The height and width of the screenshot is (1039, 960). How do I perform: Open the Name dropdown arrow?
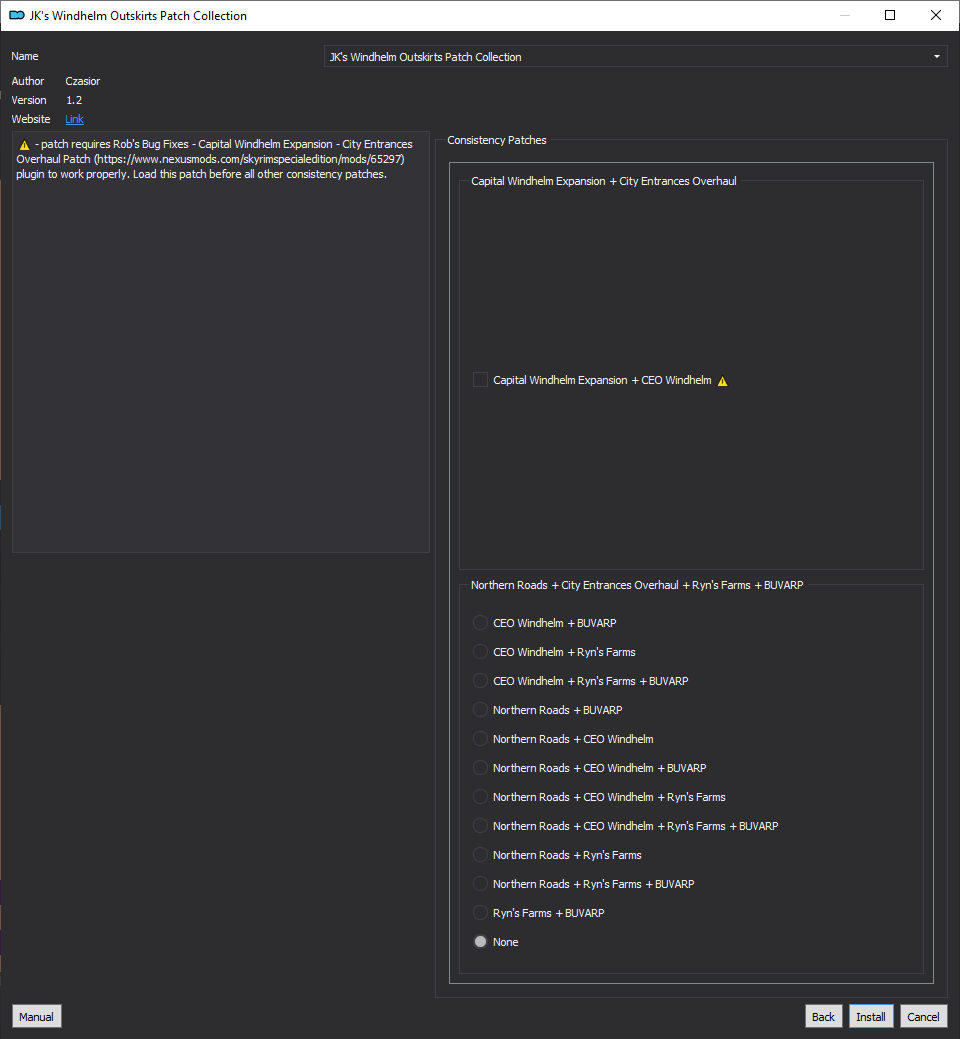937,57
